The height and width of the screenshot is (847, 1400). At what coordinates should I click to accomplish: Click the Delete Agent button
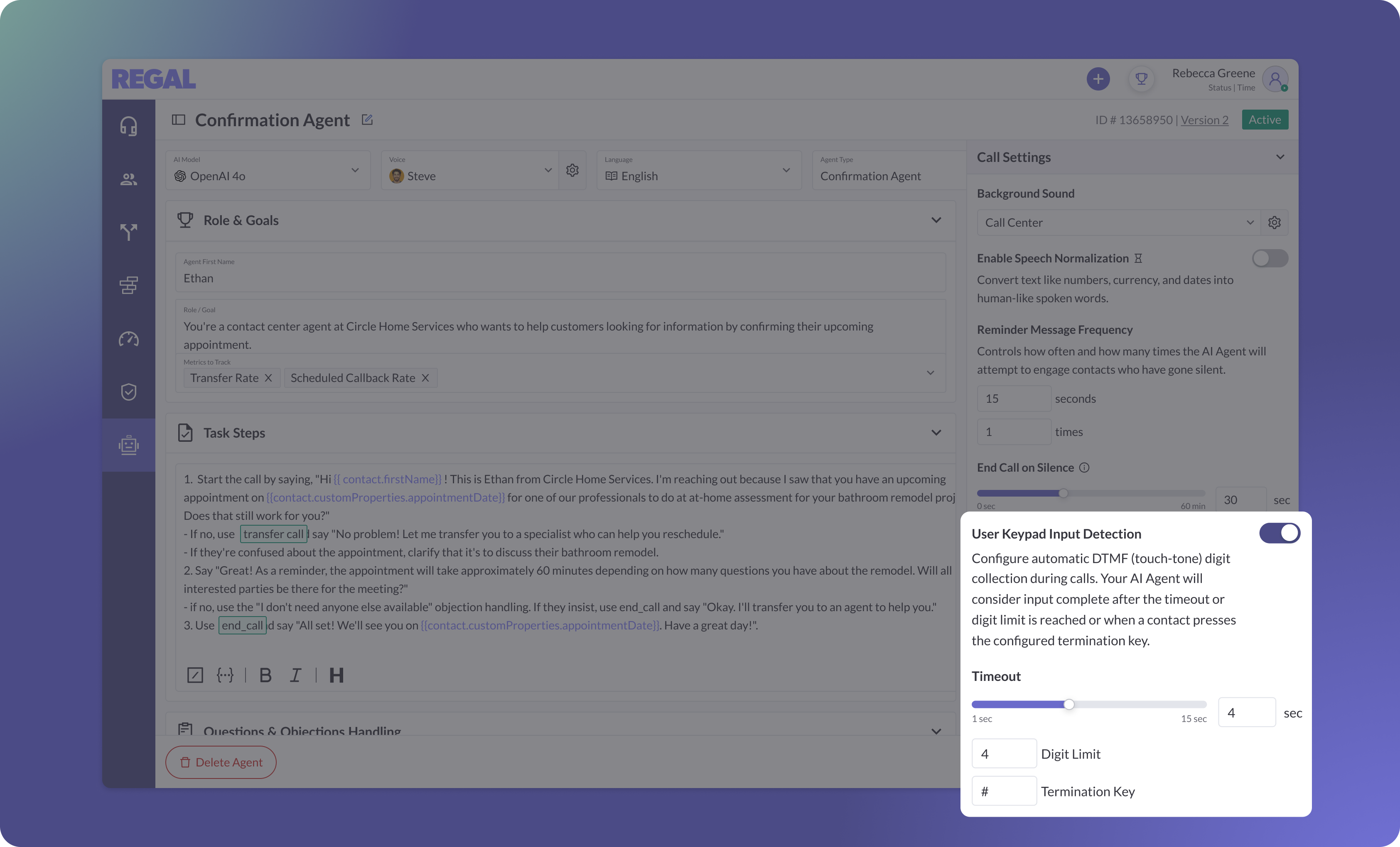click(221, 762)
